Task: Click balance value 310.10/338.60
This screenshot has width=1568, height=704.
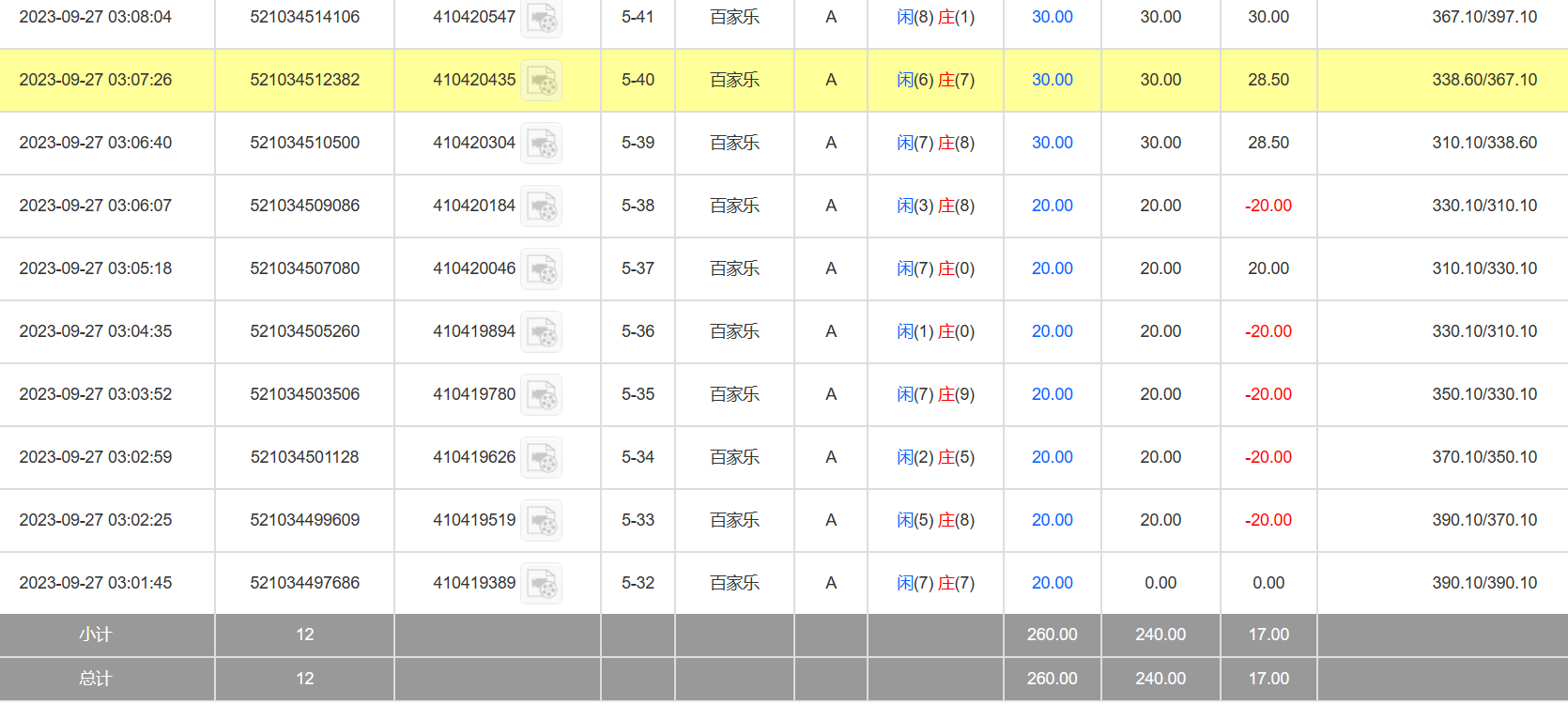Action: [1484, 143]
